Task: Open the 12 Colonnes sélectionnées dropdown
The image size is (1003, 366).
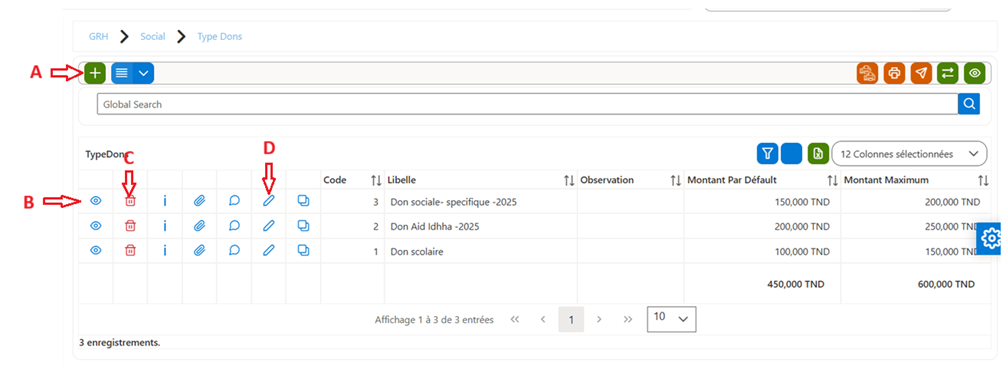Action: coord(909,154)
